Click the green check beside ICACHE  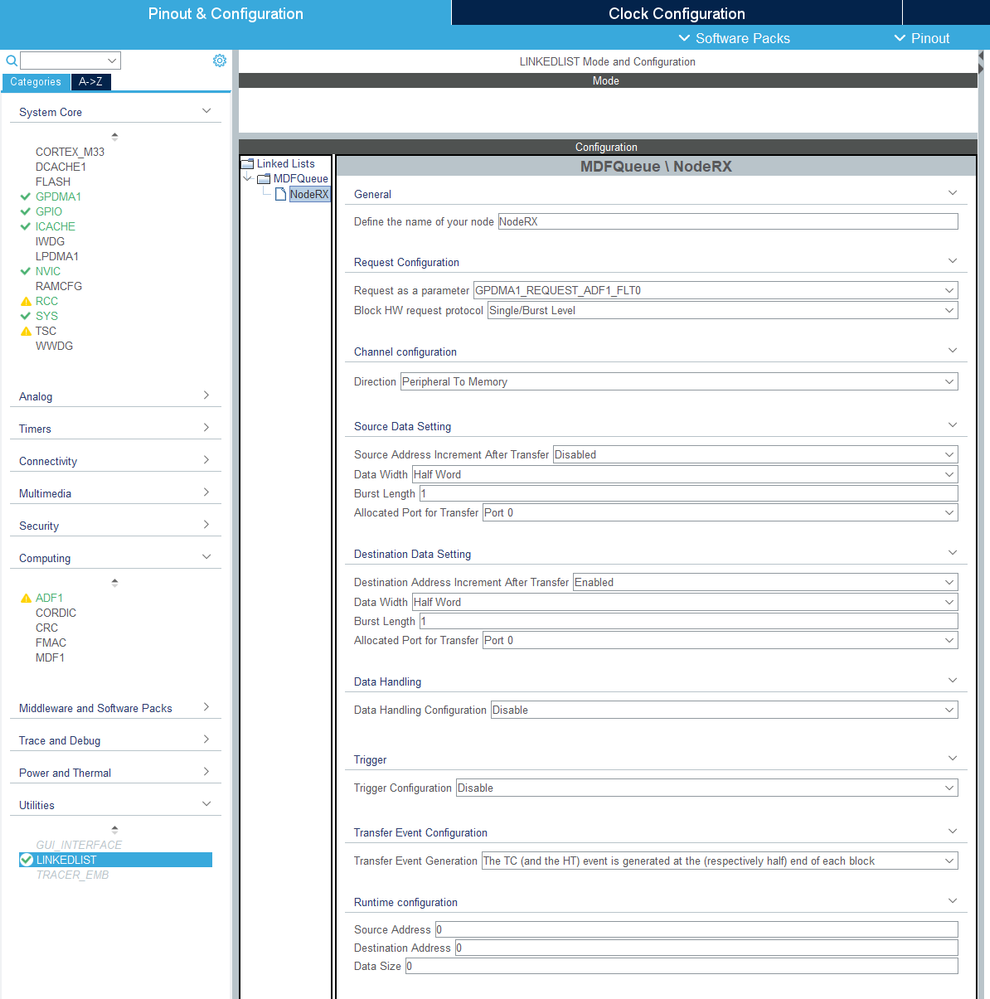tap(25, 226)
